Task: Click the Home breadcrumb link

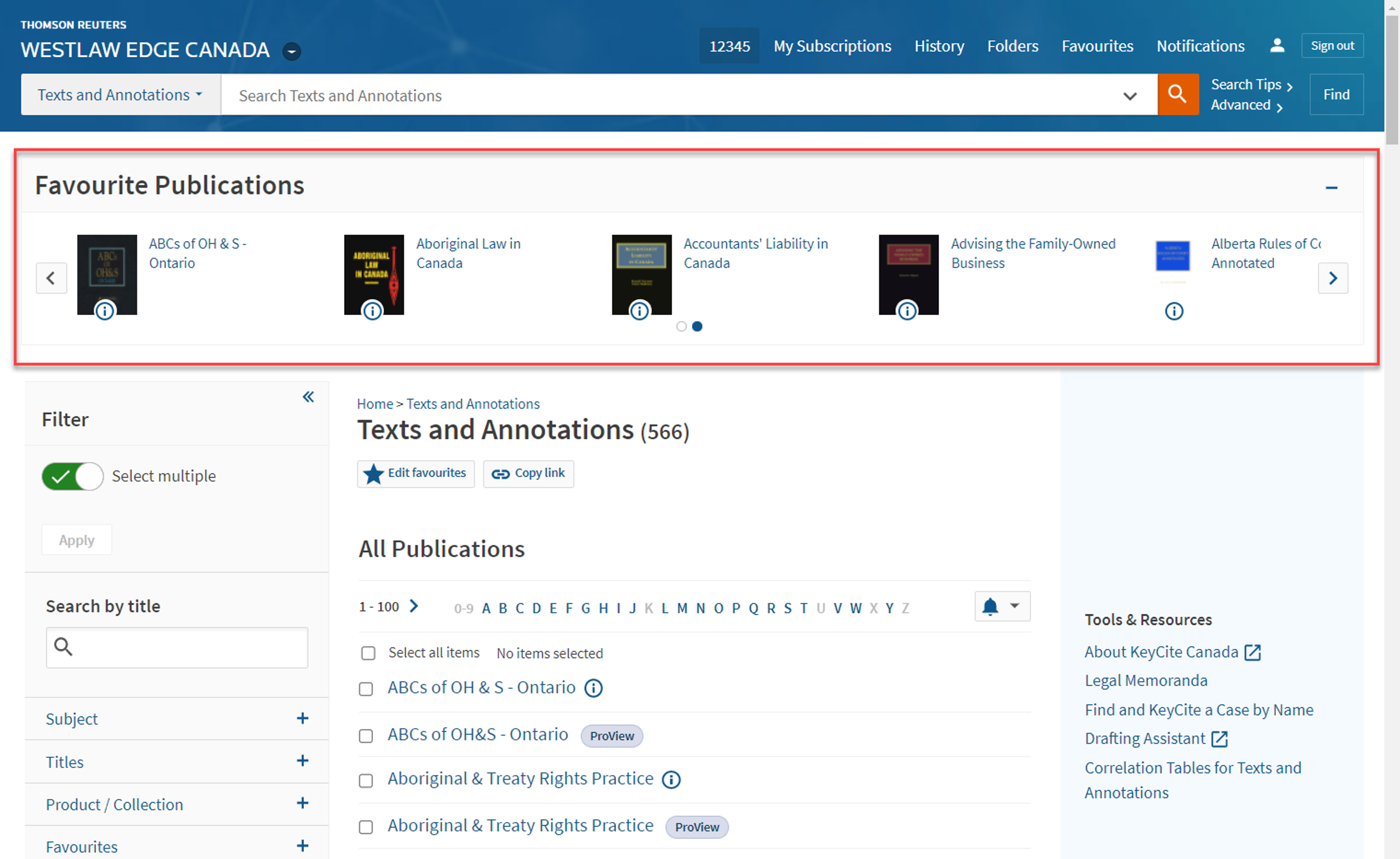Action: coord(374,404)
